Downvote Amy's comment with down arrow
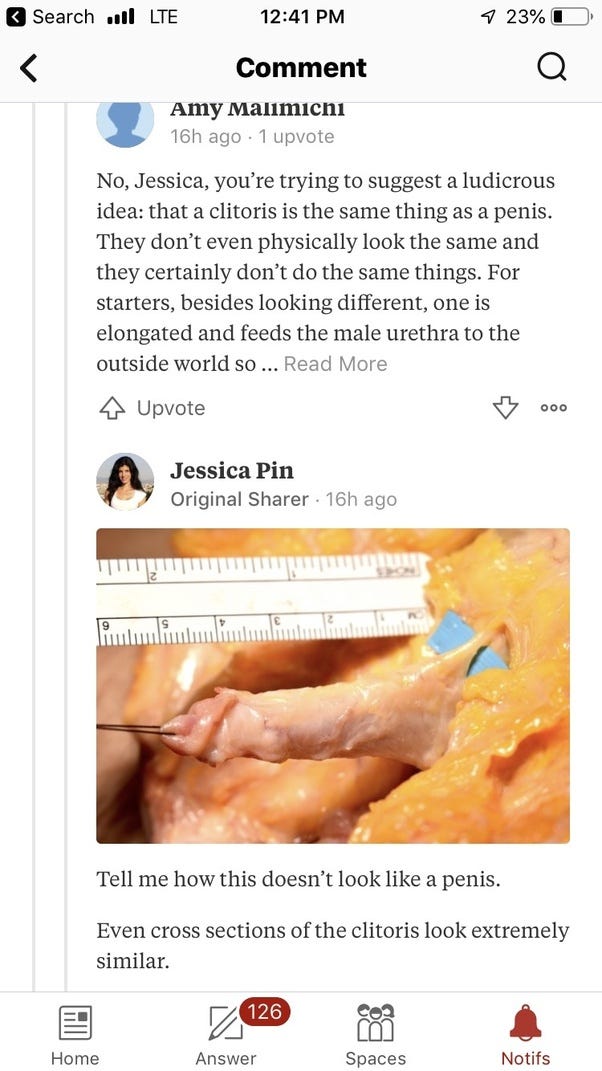Screen dimensions: 602x1071 pos(505,408)
